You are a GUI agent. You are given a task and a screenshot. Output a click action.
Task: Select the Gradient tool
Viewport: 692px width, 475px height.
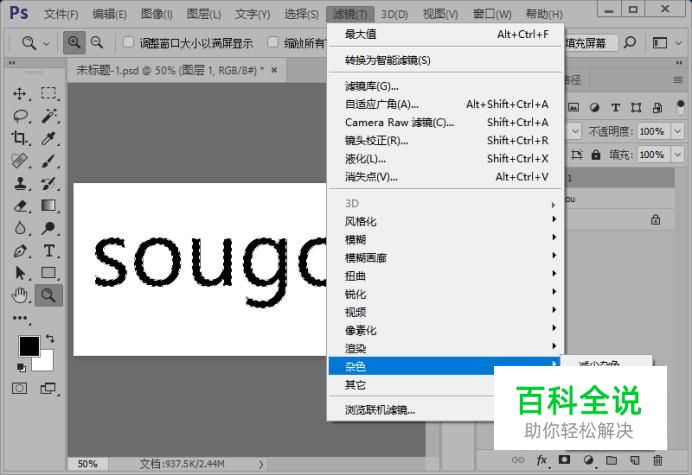click(x=49, y=205)
